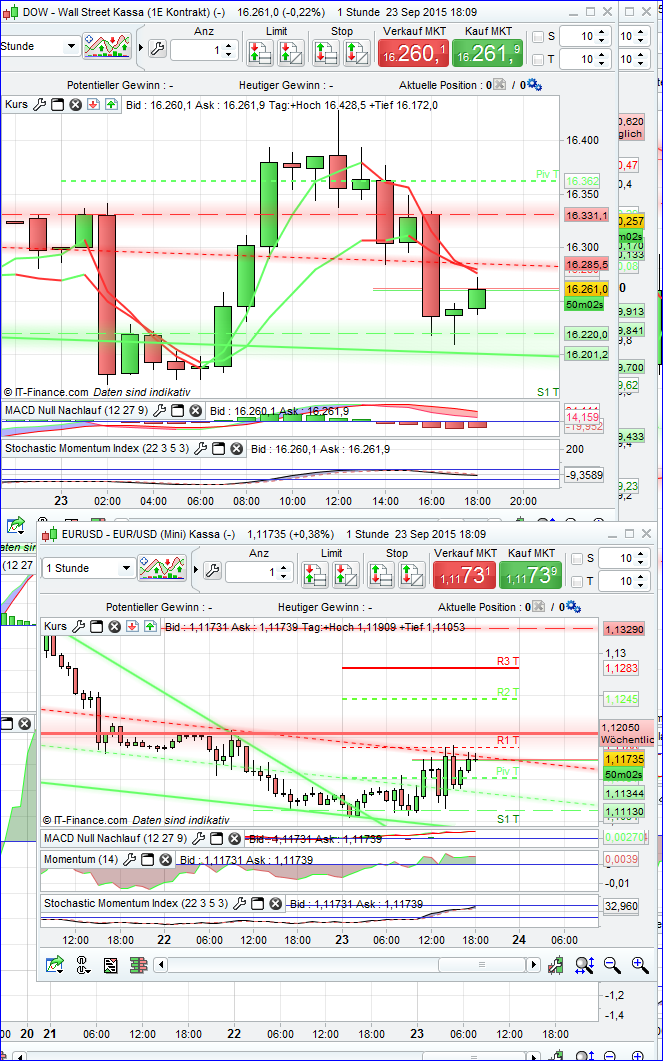Increase Anz quantity in DOW window
The height and width of the screenshot is (1061, 663).
click(228, 45)
